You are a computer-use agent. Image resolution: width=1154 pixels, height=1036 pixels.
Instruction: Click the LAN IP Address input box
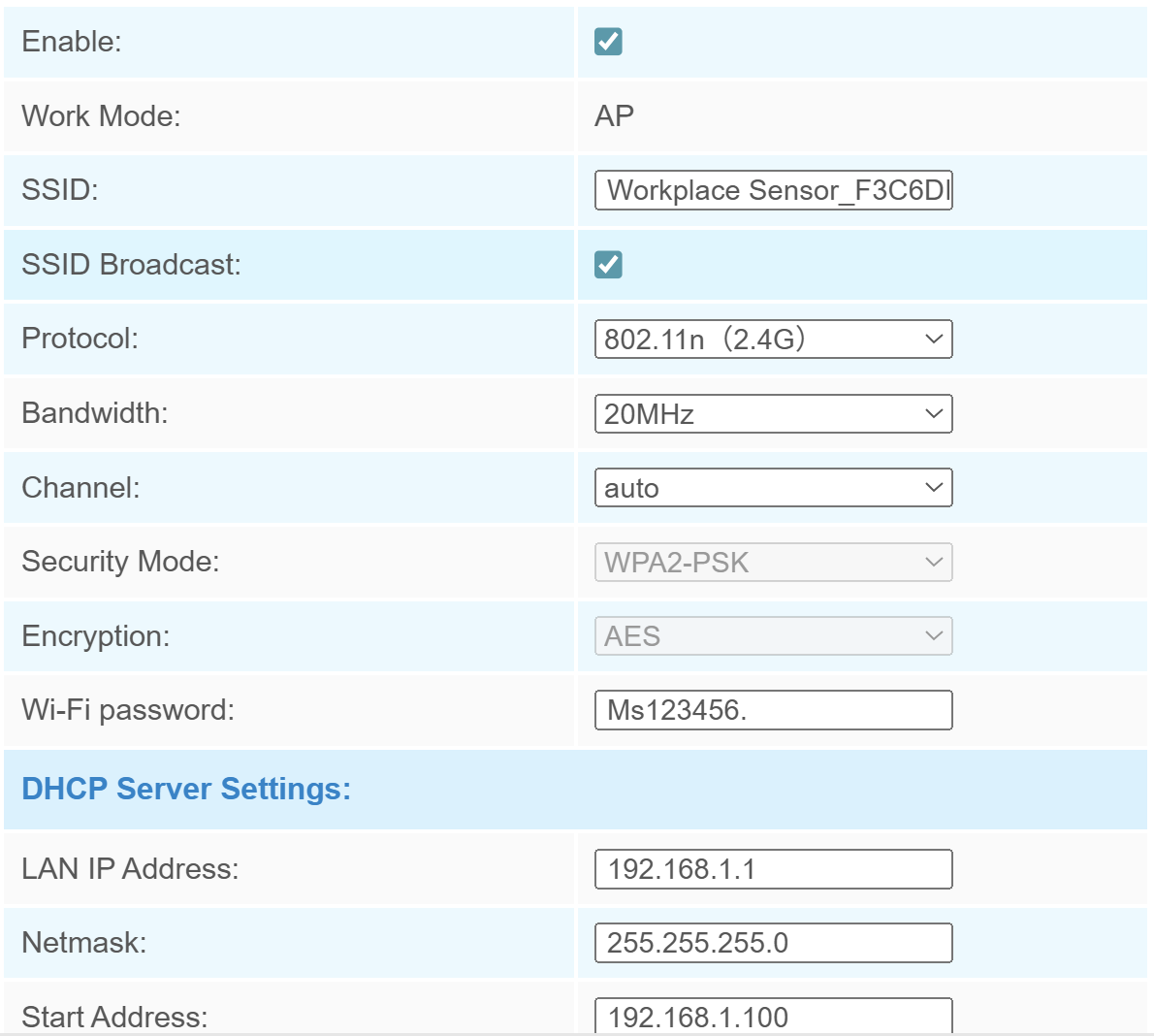tap(773, 869)
